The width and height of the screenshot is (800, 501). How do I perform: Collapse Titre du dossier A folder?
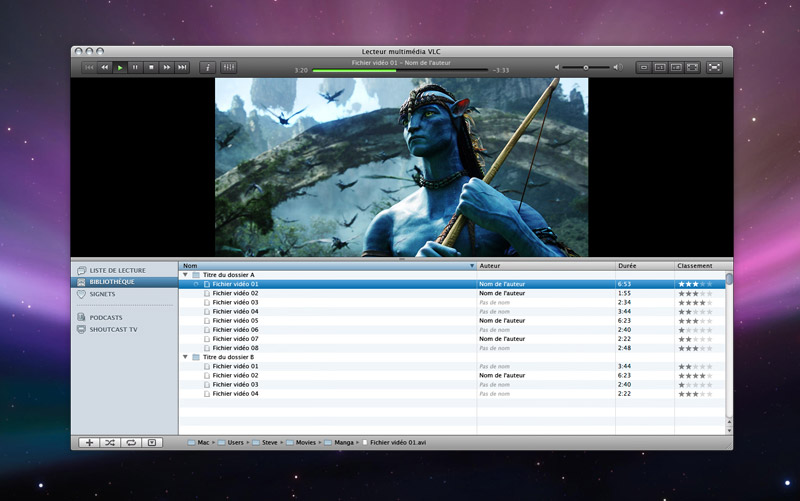click(185, 275)
